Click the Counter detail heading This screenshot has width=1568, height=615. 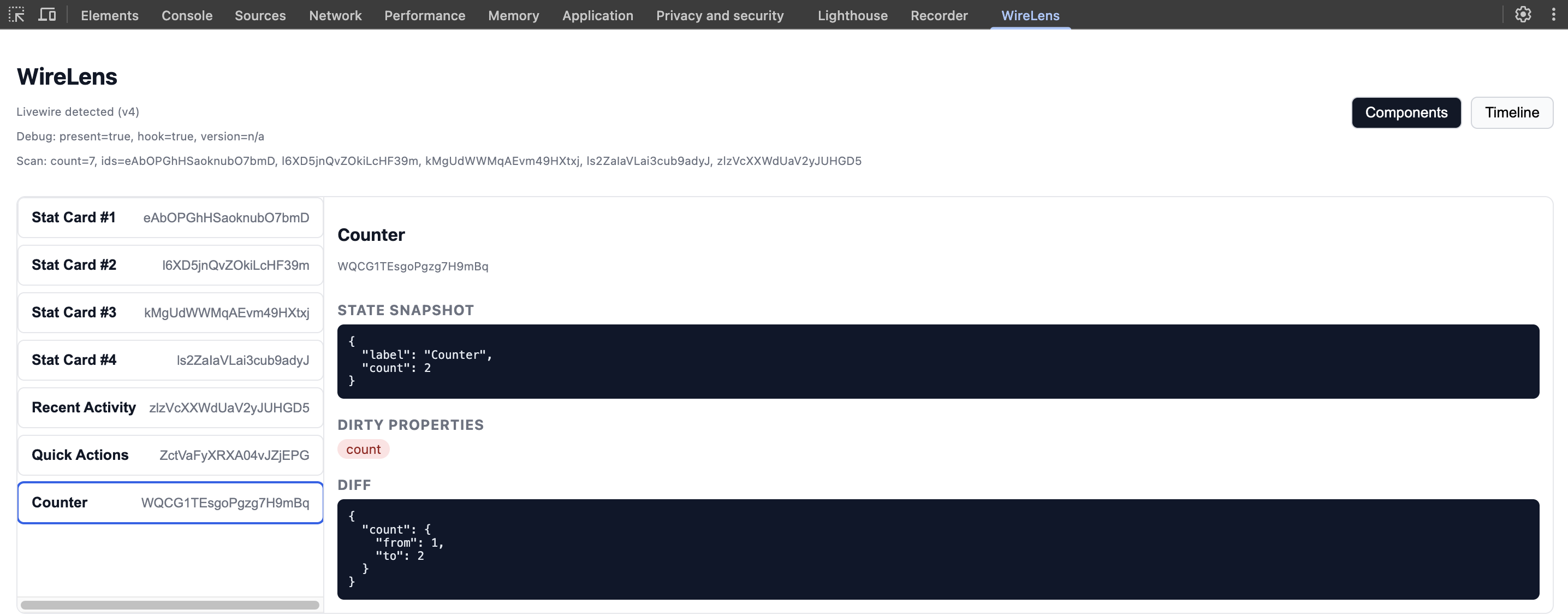(371, 235)
